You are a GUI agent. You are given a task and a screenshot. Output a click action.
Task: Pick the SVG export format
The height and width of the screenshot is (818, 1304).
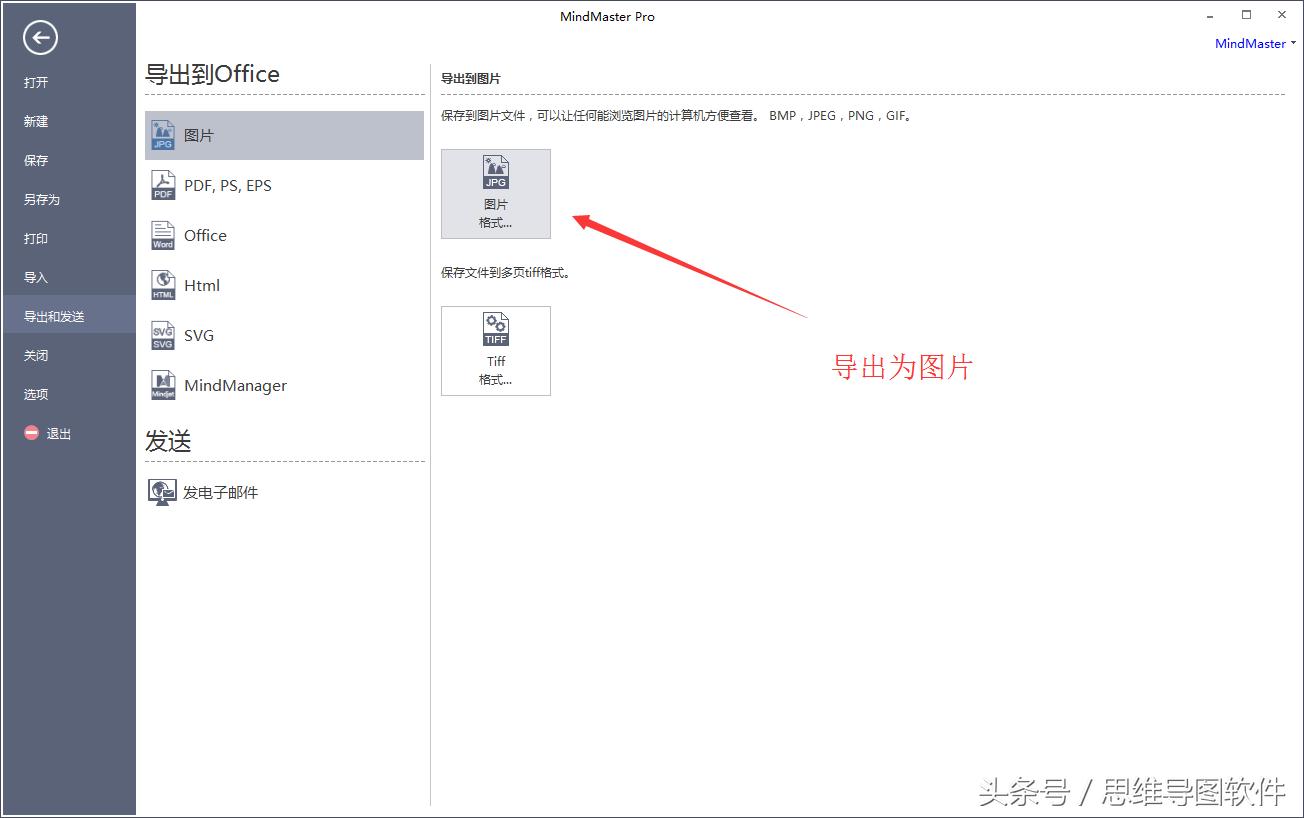(x=196, y=335)
